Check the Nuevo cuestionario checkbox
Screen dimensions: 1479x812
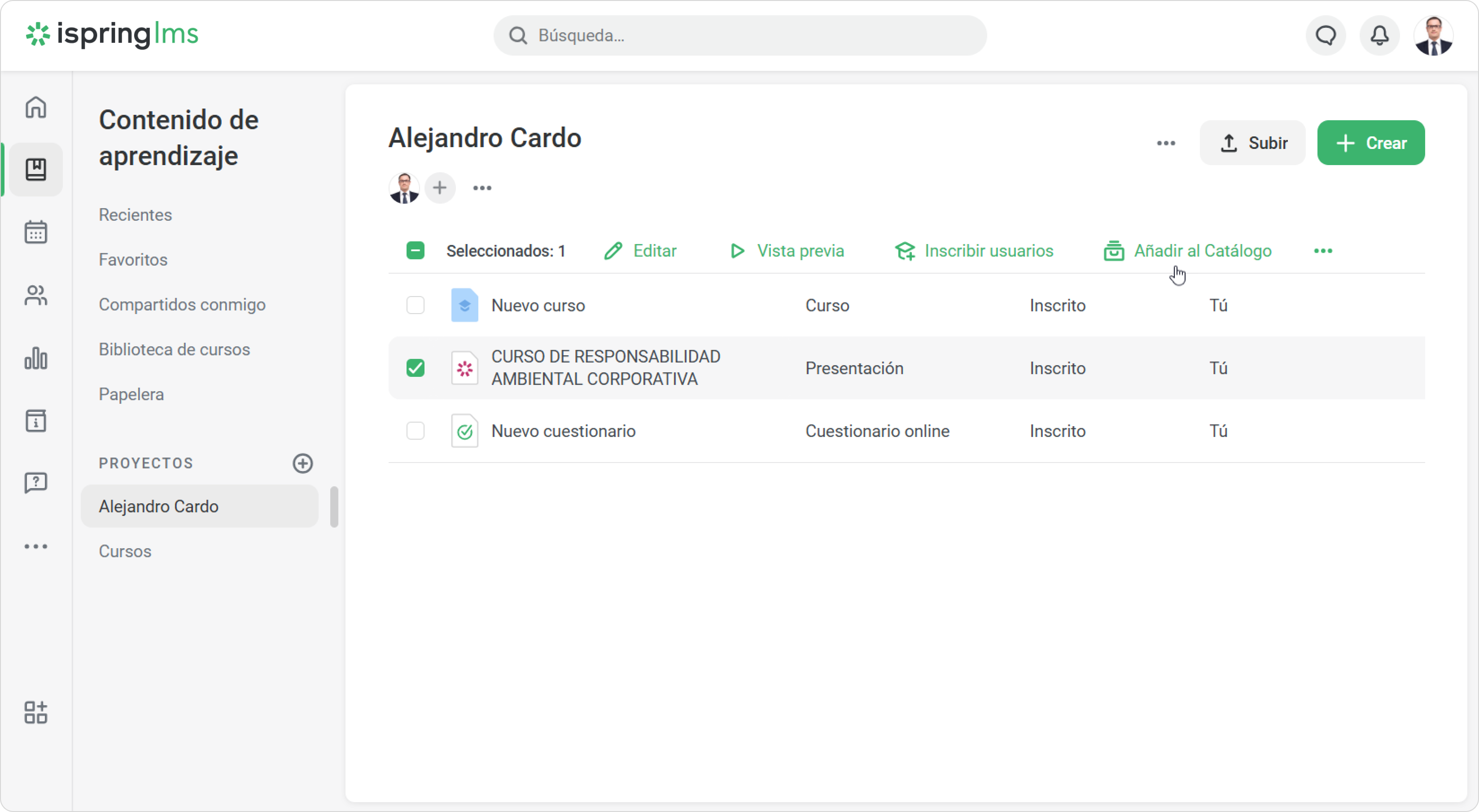tap(415, 431)
